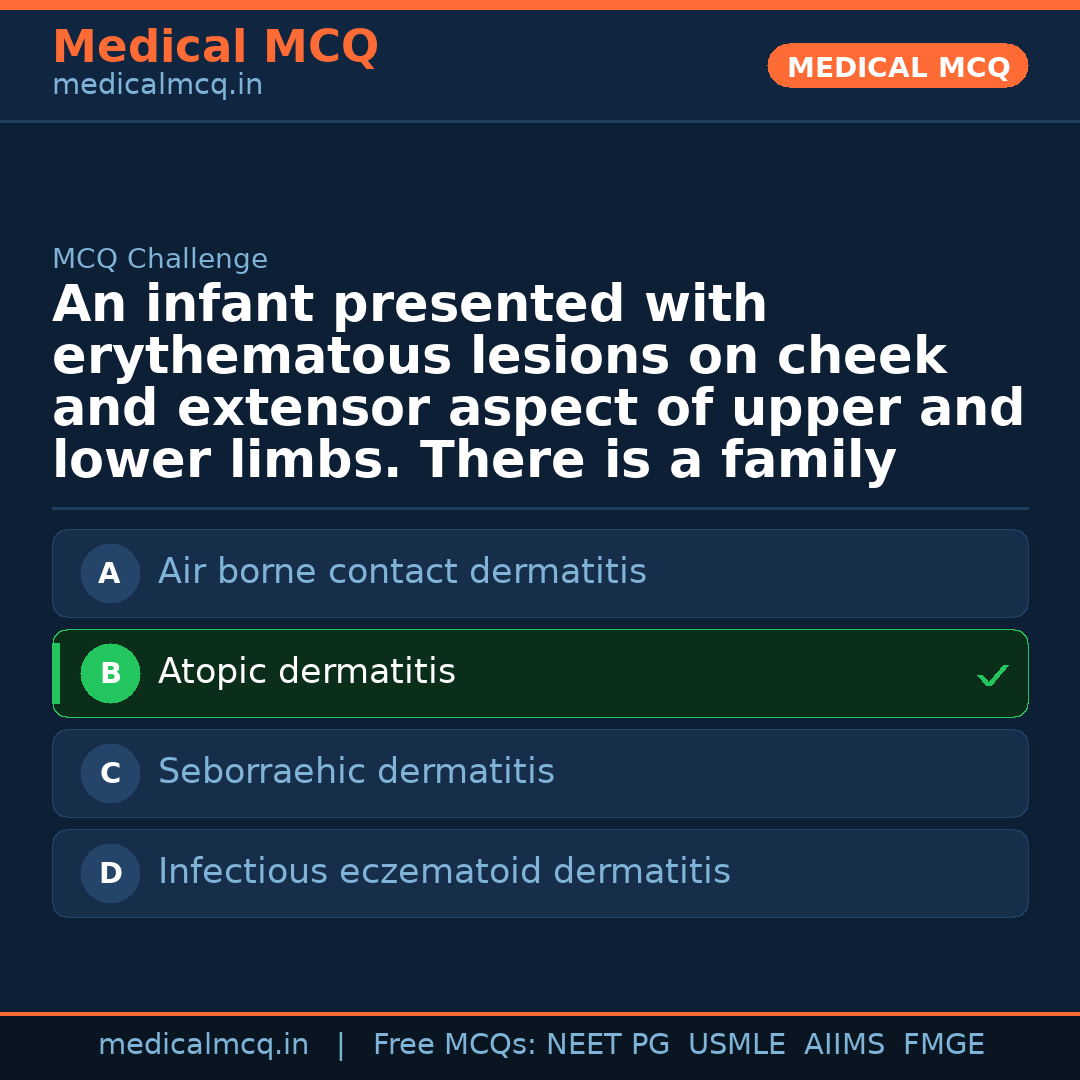This screenshot has width=1080, height=1080.
Task: Click the MCQ Challenge label
Action: pos(160,260)
